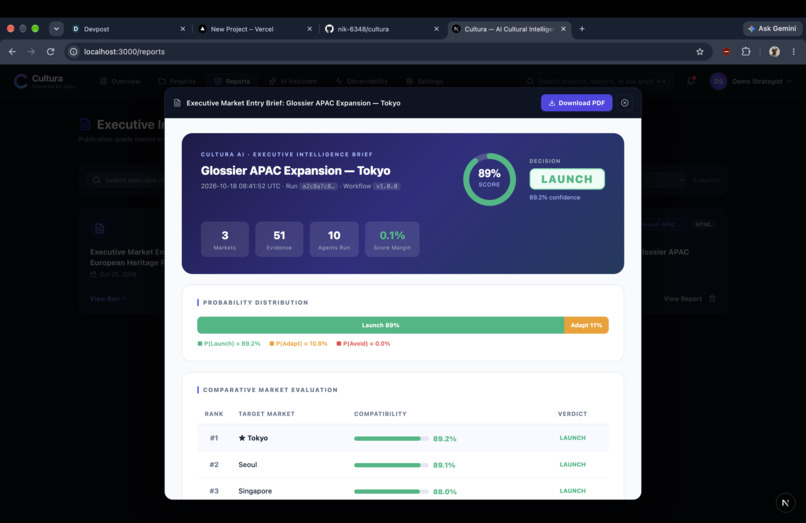Open the Next.js dev tools indicator
The width and height of the screenshot is (806, 523).
click(785, 503)
